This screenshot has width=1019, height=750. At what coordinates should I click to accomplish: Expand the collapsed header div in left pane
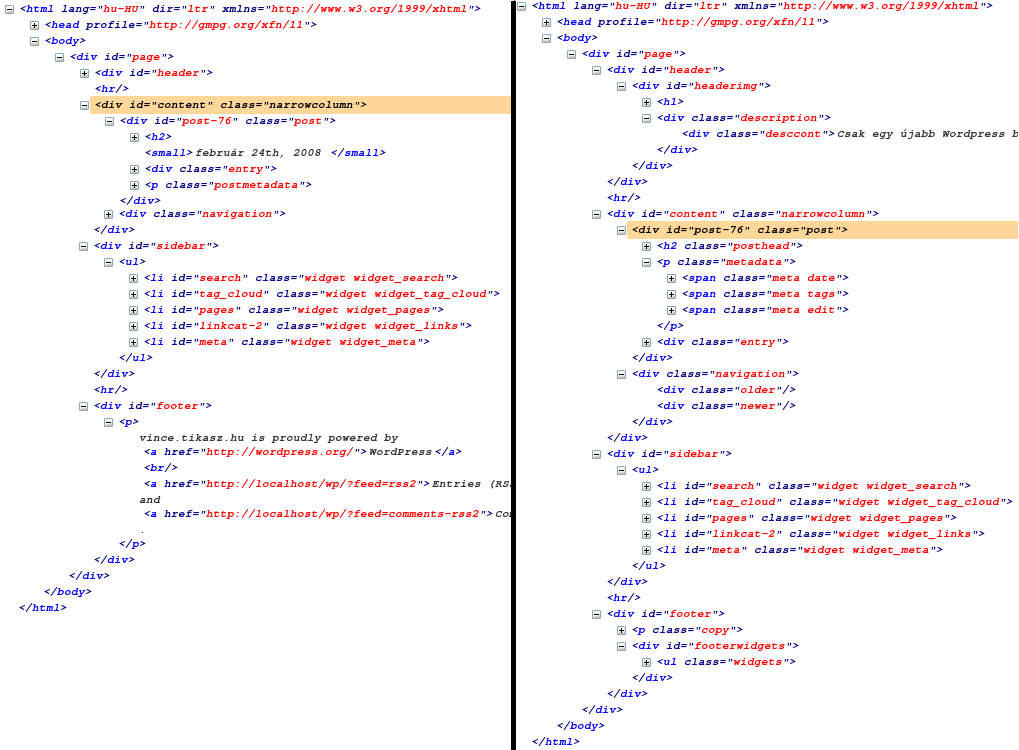[x=85, y=73]
